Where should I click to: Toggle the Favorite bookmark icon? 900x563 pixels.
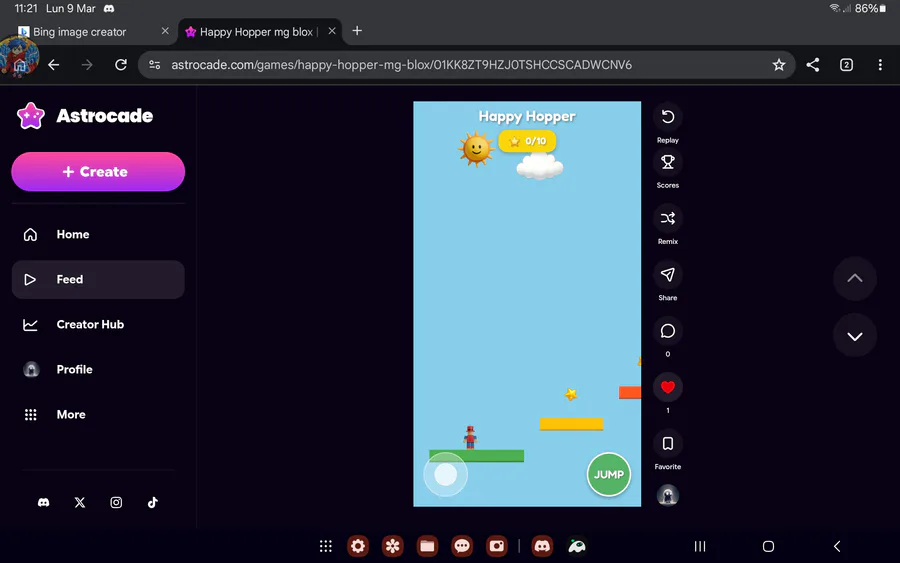[668, 444]
